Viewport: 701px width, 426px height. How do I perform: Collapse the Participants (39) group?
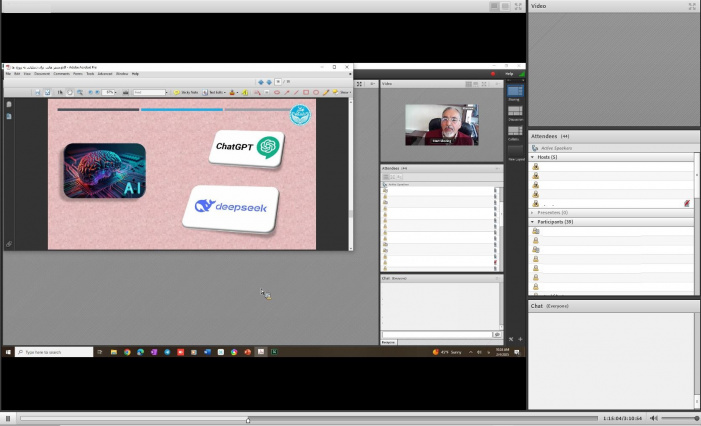click(532, 222)
